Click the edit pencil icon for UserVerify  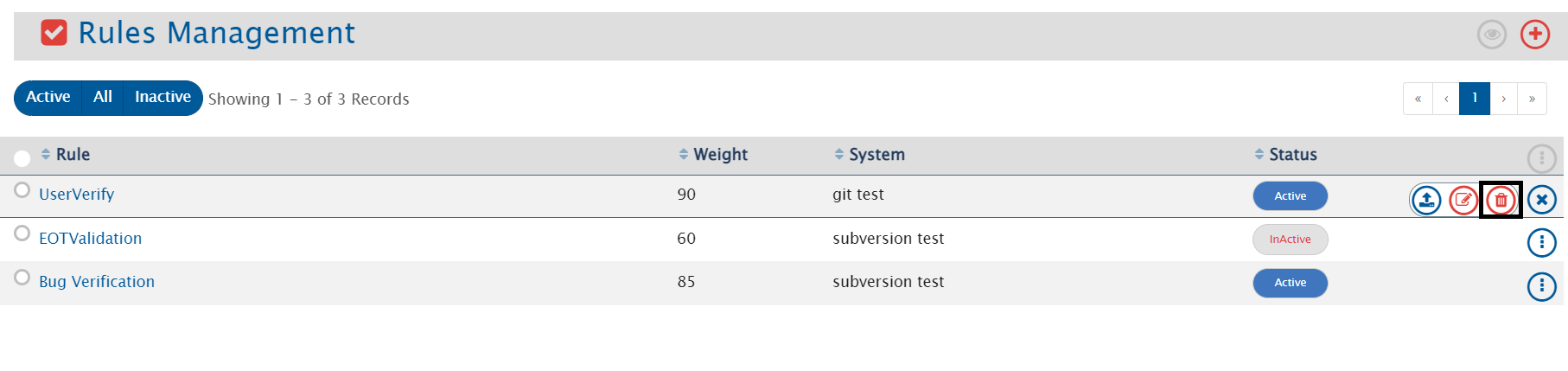pos(1463,201)
